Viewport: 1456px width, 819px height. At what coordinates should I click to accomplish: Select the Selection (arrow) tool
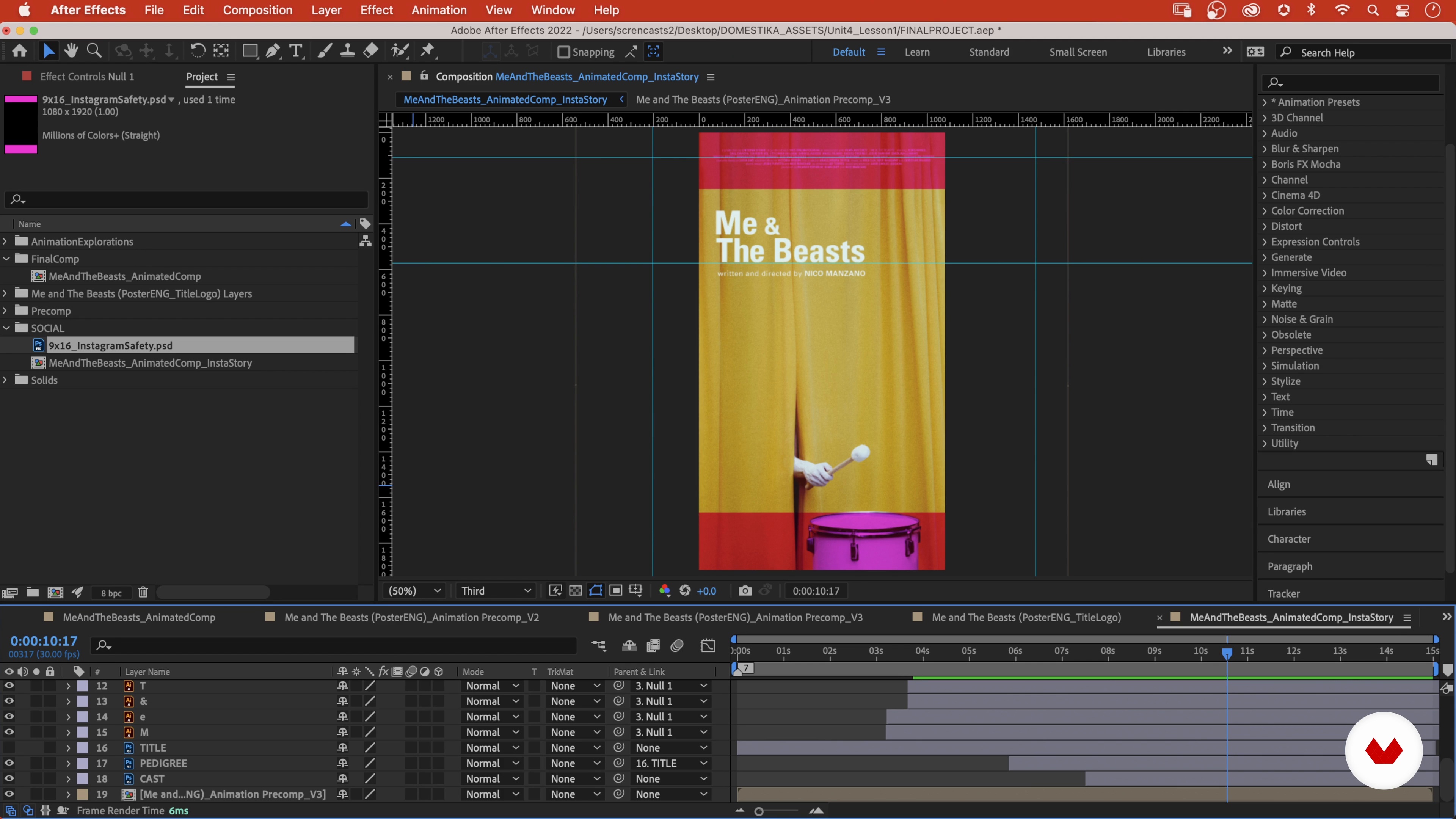click(48, 52)
